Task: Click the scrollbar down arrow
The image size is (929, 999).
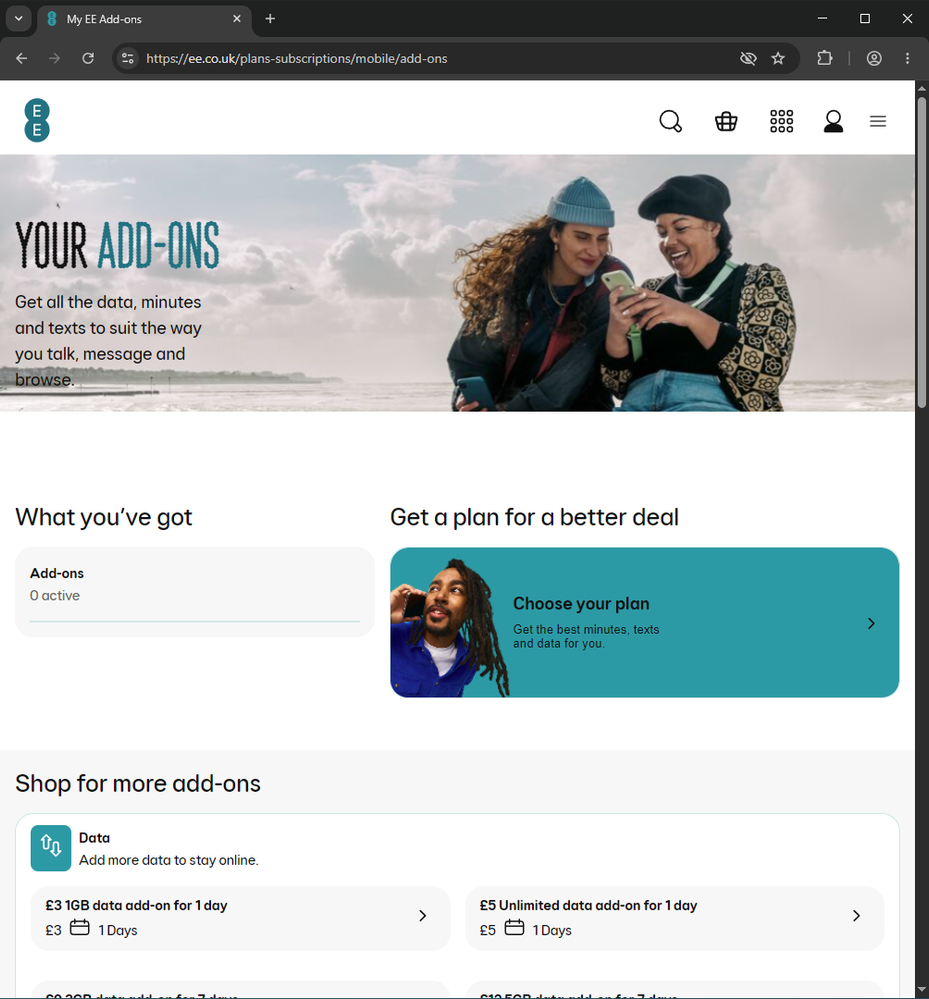Action: 922,989
